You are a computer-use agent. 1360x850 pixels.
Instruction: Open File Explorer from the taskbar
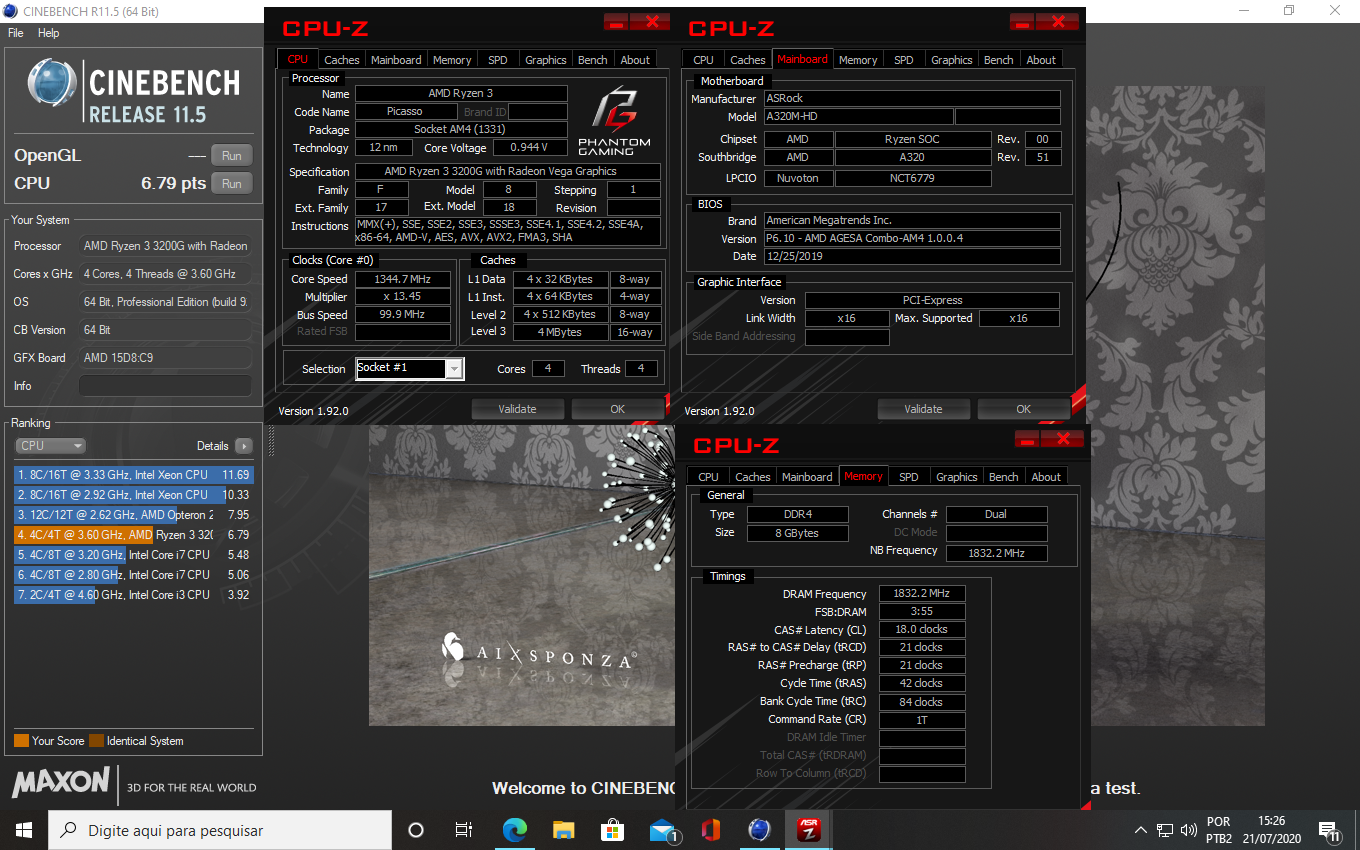[563, 830]
